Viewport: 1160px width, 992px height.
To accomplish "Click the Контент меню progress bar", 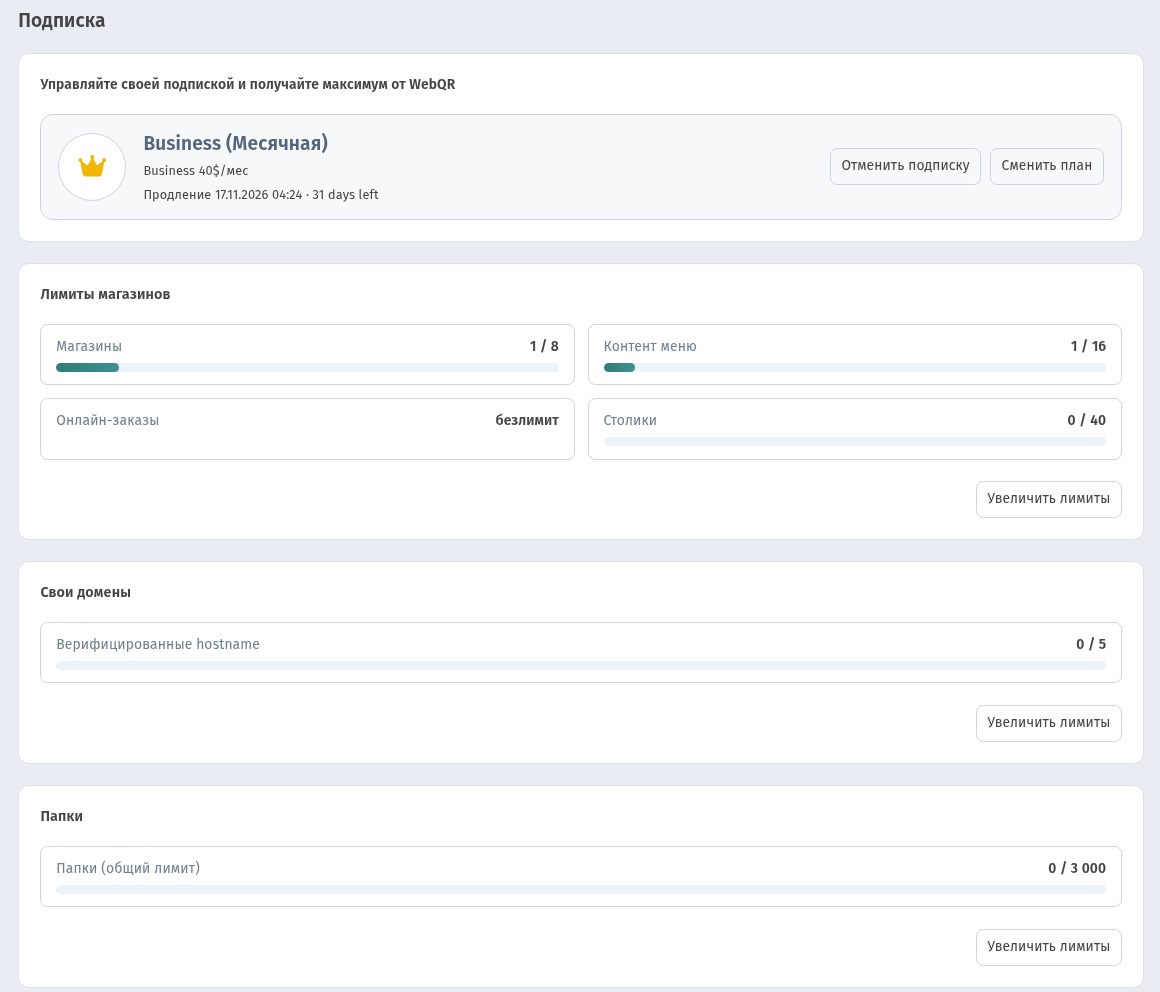I will 854,368.
